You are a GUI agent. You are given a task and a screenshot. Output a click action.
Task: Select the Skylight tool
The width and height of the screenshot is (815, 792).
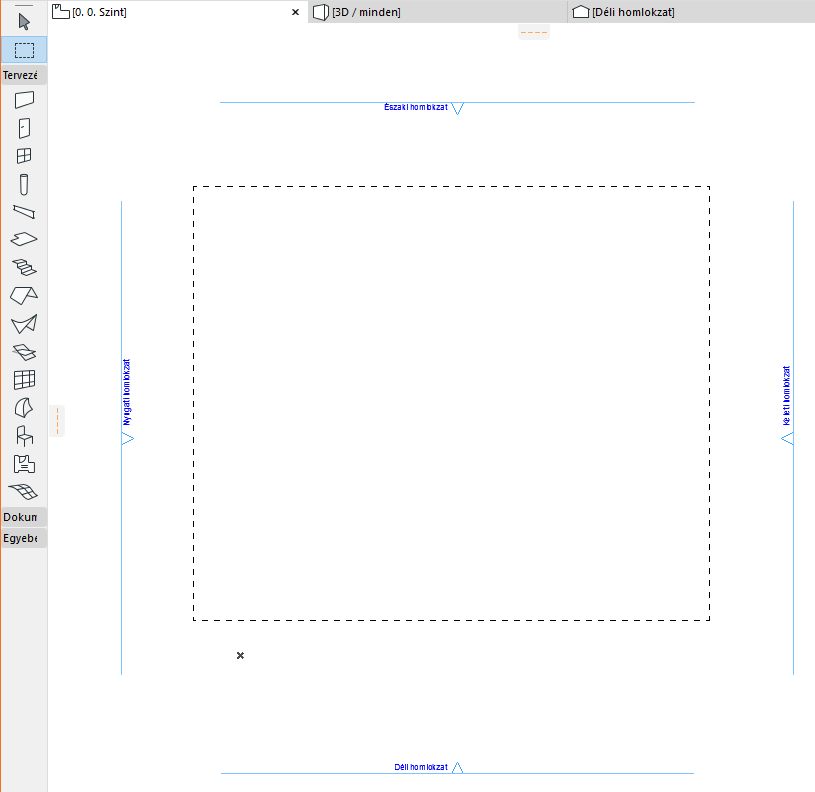tap(24, 352)
